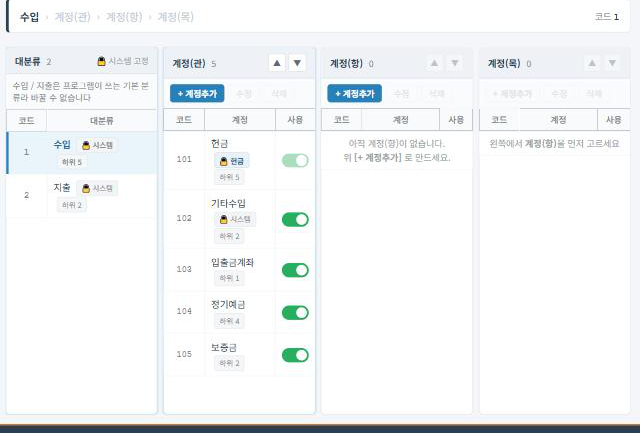
Task: Click 계정 header in 계정(목) table
Action: pos(558,120)
